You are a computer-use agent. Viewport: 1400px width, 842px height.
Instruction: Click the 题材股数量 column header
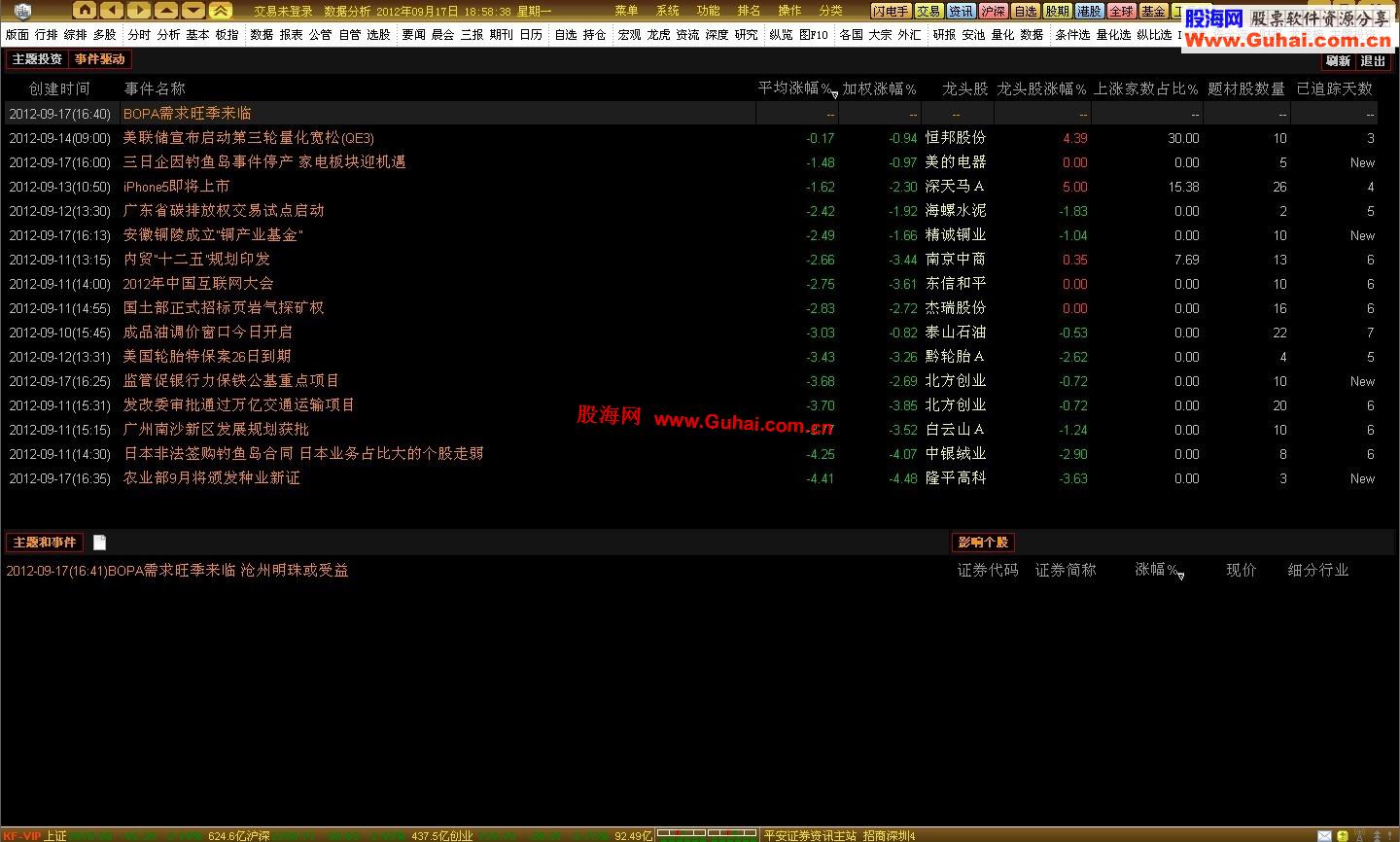tap(1246, 88)
